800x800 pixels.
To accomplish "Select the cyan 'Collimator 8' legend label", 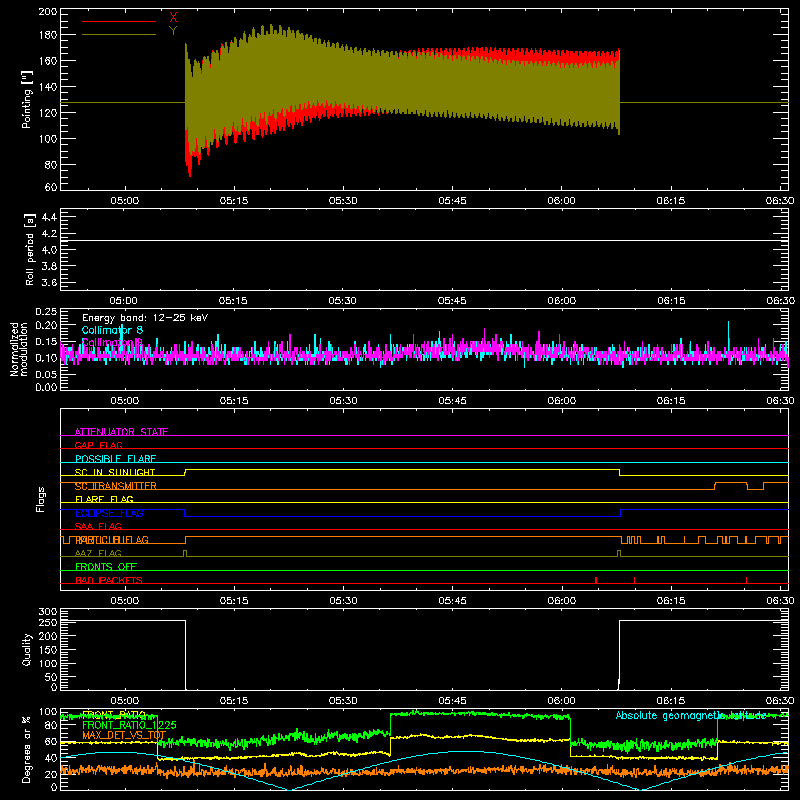I will click(112, 330).
